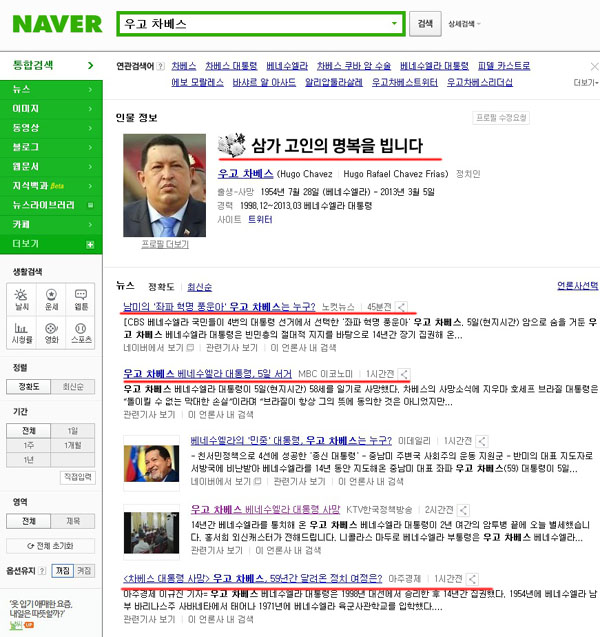600x637 pixels.
Task: Open the 우고 차베스 name link in profile
Action: (x=245, y=174)
